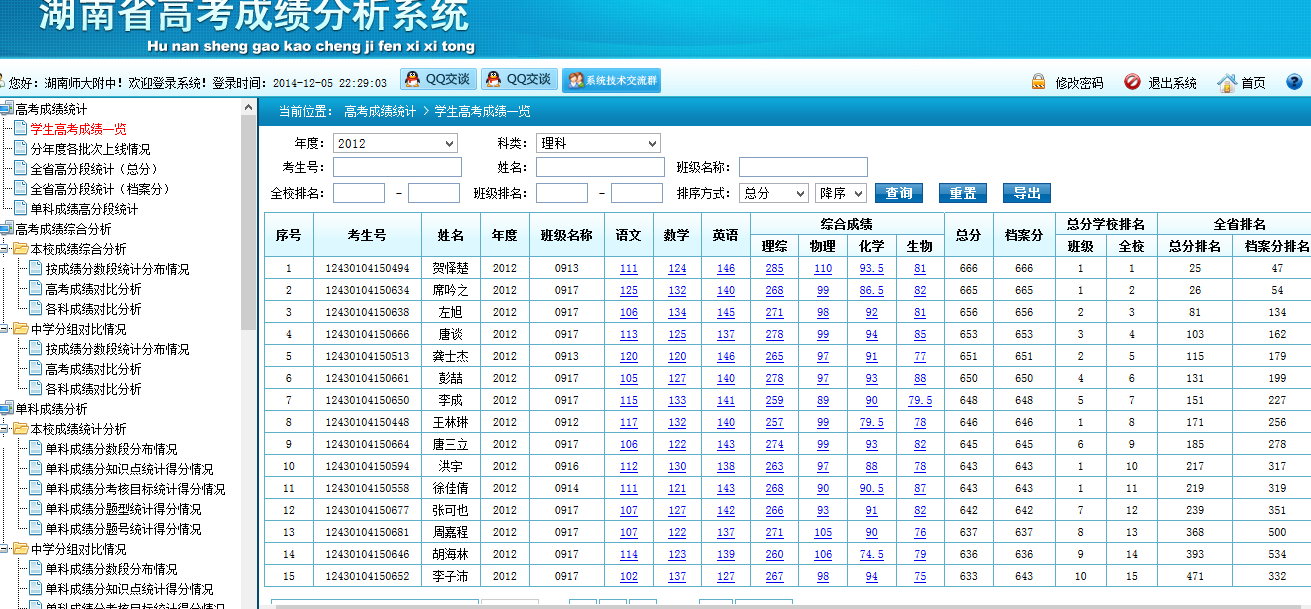The height and width of the screenshot is (609, 1311).
Task: Select 学生高考成绩一览 in the tree
Action: click(x=78, y=129)
